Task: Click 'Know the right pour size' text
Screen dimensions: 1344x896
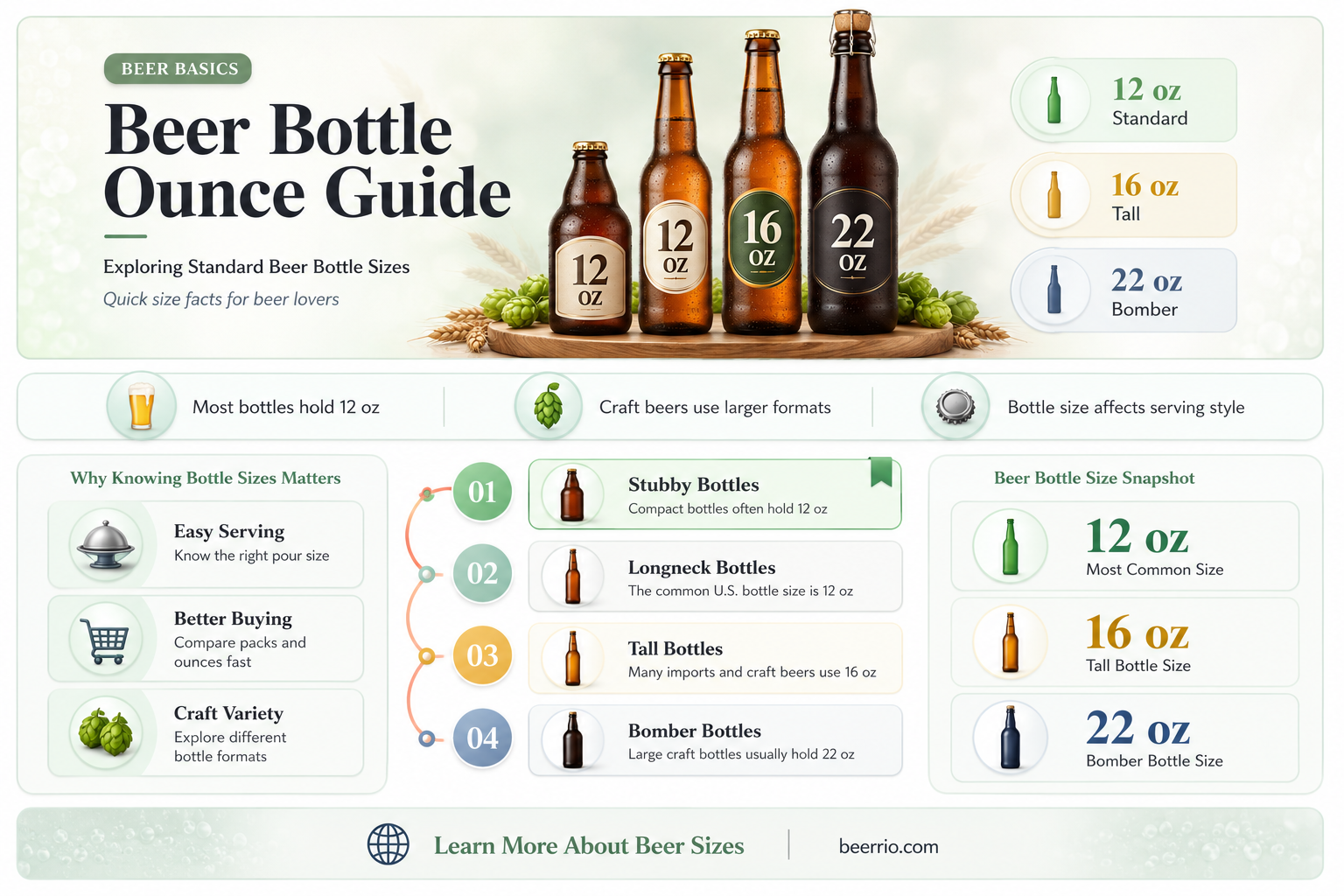Action: [x=252, y=556]
